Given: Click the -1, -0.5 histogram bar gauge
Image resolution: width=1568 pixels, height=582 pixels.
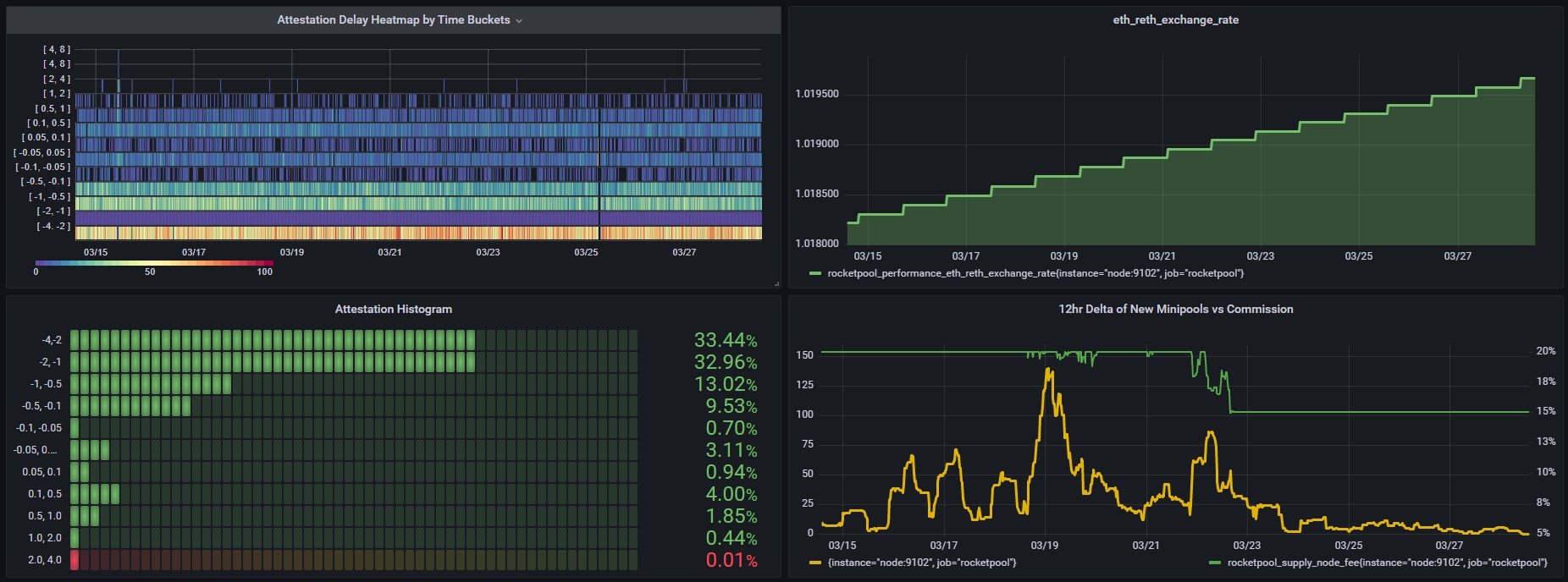Looking at the screenshot, I should tap(150, 384).
